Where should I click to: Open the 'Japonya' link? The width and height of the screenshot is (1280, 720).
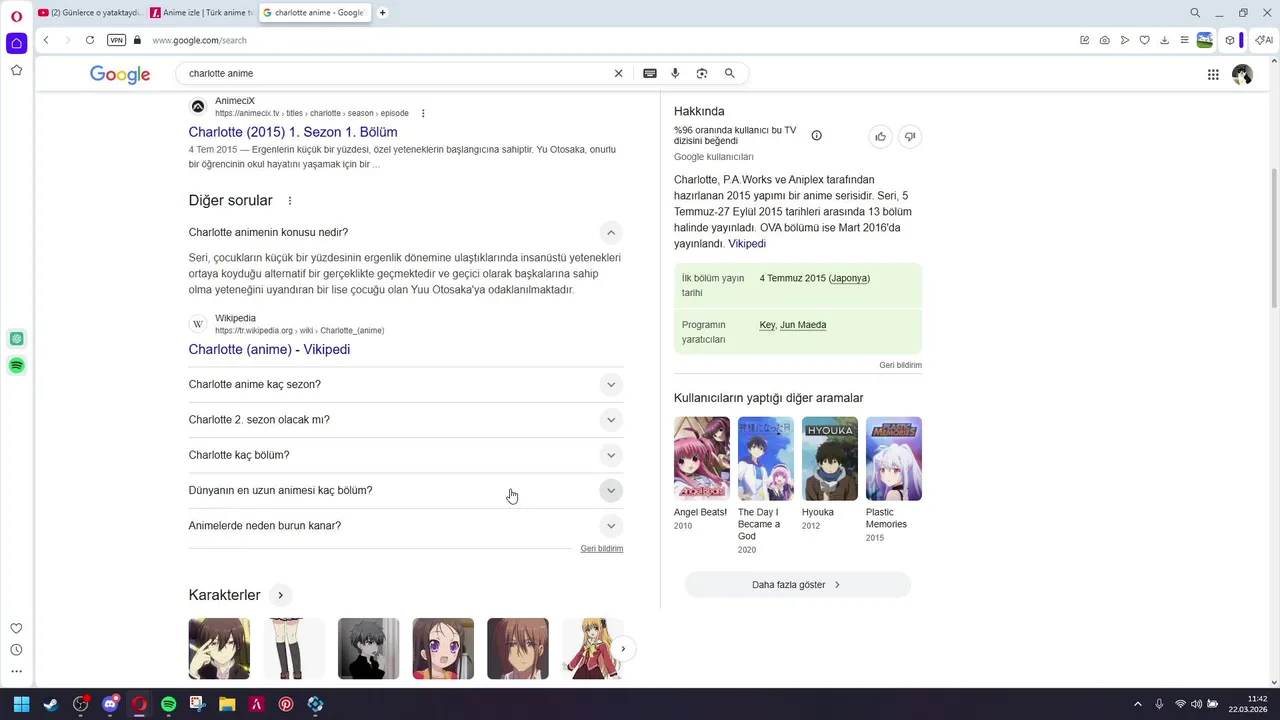coord(849,278)
